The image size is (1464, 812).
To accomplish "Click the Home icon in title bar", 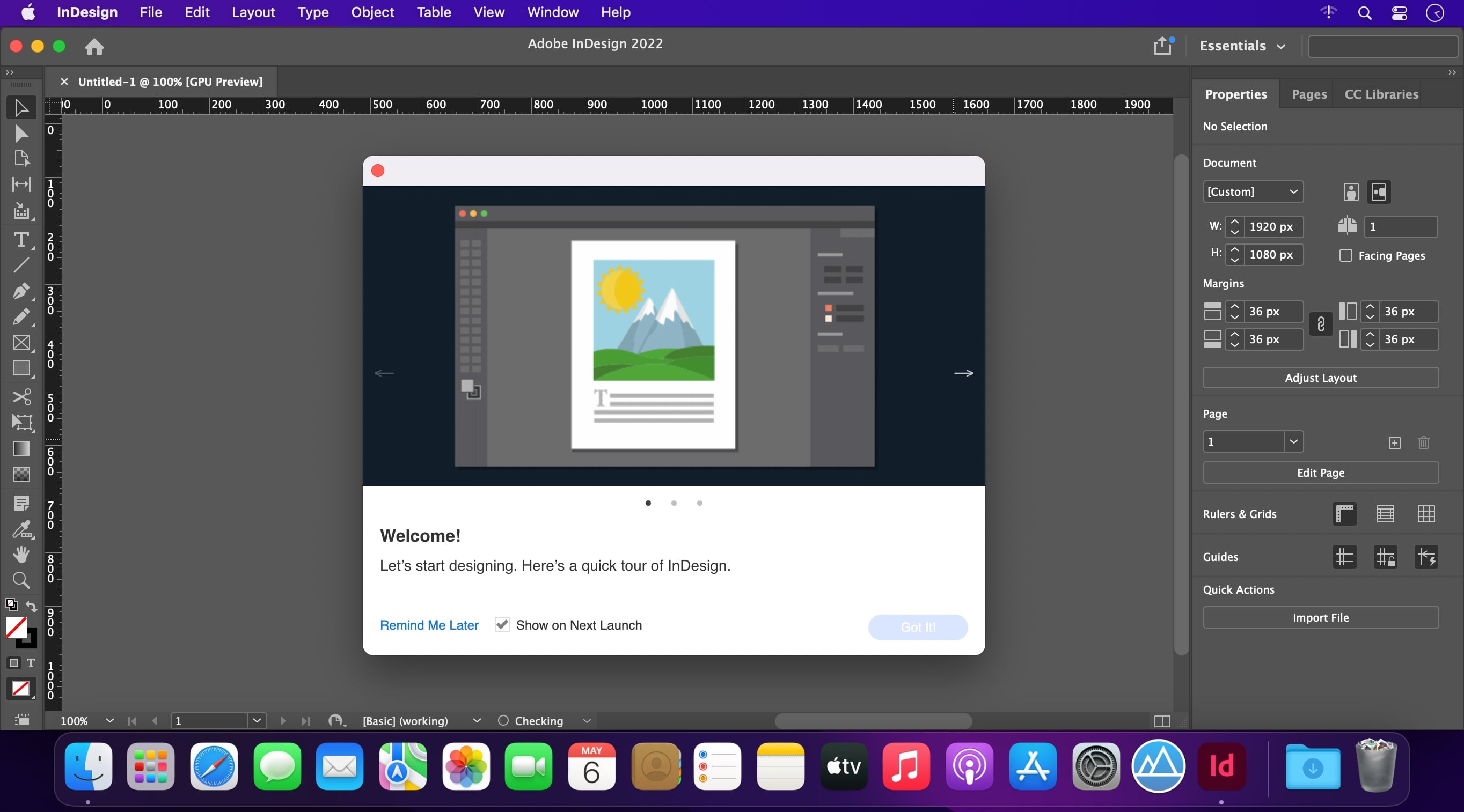I will click(x=94, y=47).
